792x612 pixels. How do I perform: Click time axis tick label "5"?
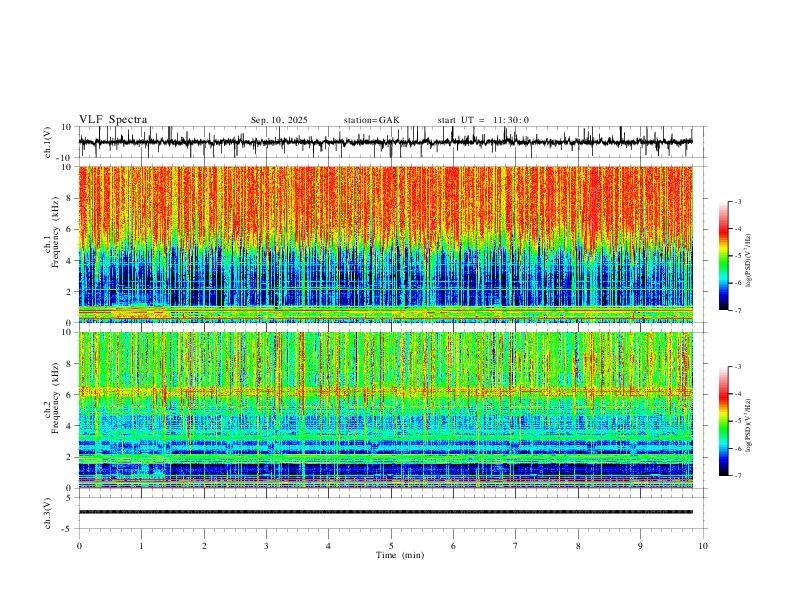click(x=391, y=546)
